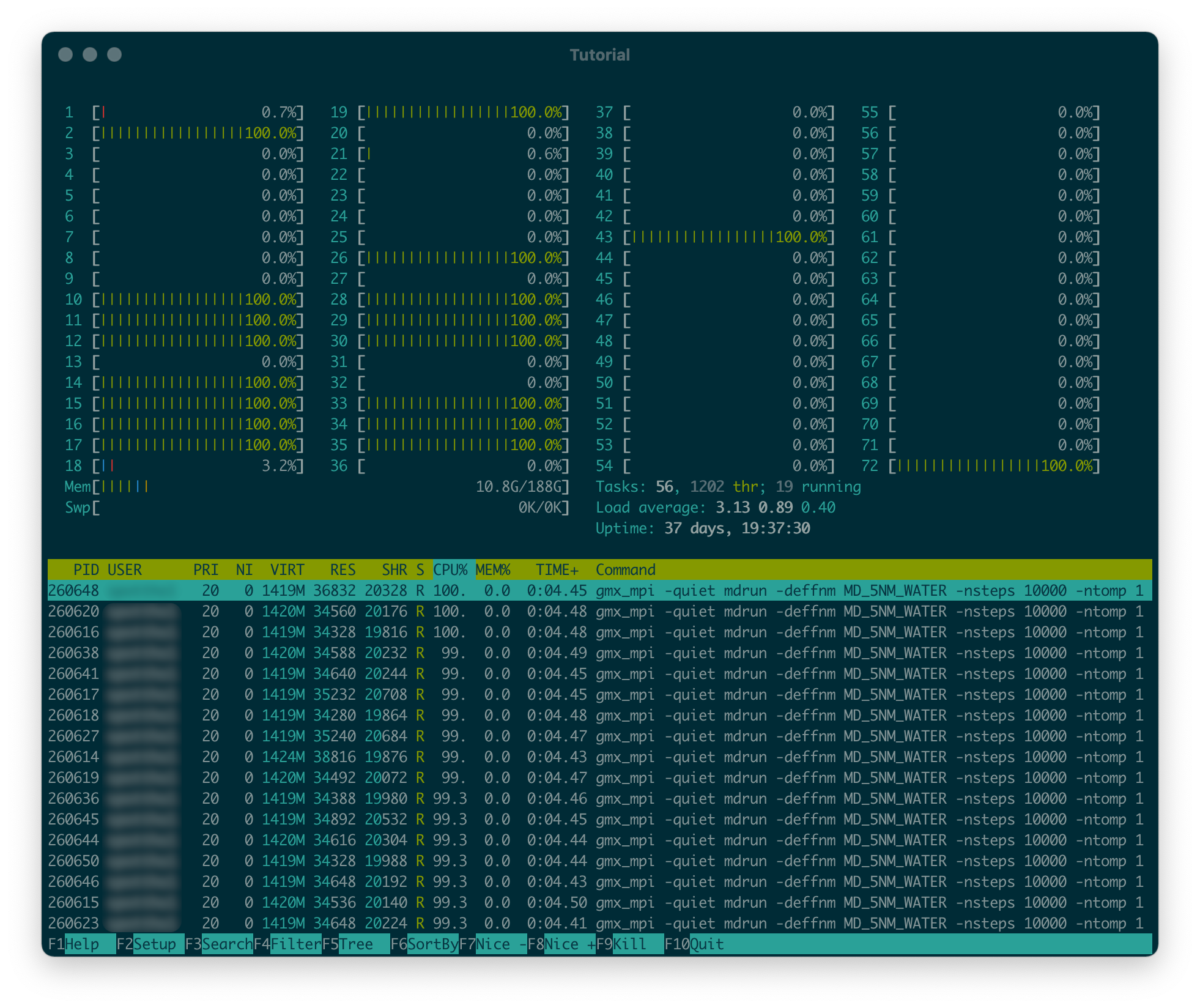
Task: Click the window's red close dot
Action: [x=65, y=54]
